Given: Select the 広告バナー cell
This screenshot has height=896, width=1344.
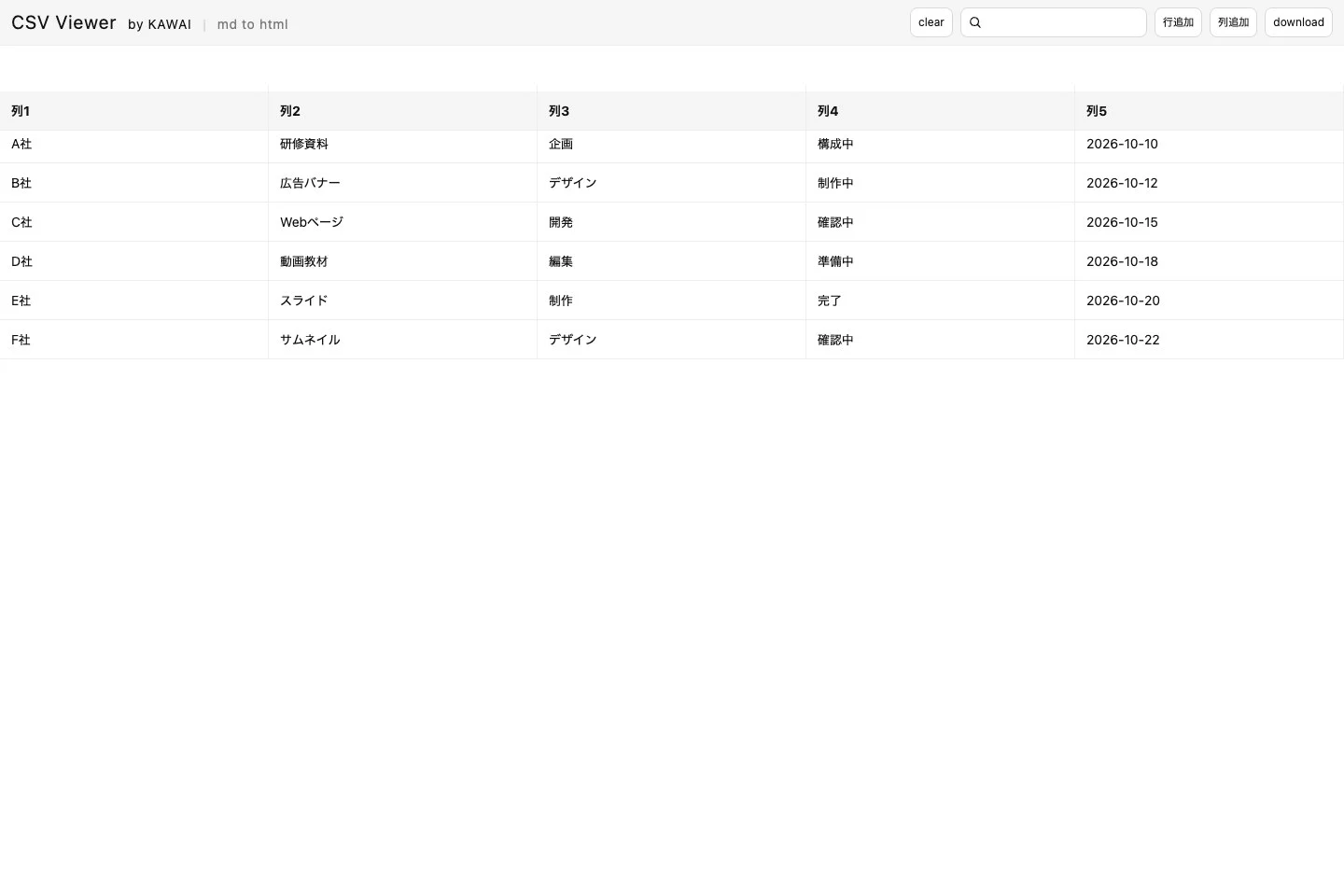Looking at the screenshot, I should click(x=403, y=183).
